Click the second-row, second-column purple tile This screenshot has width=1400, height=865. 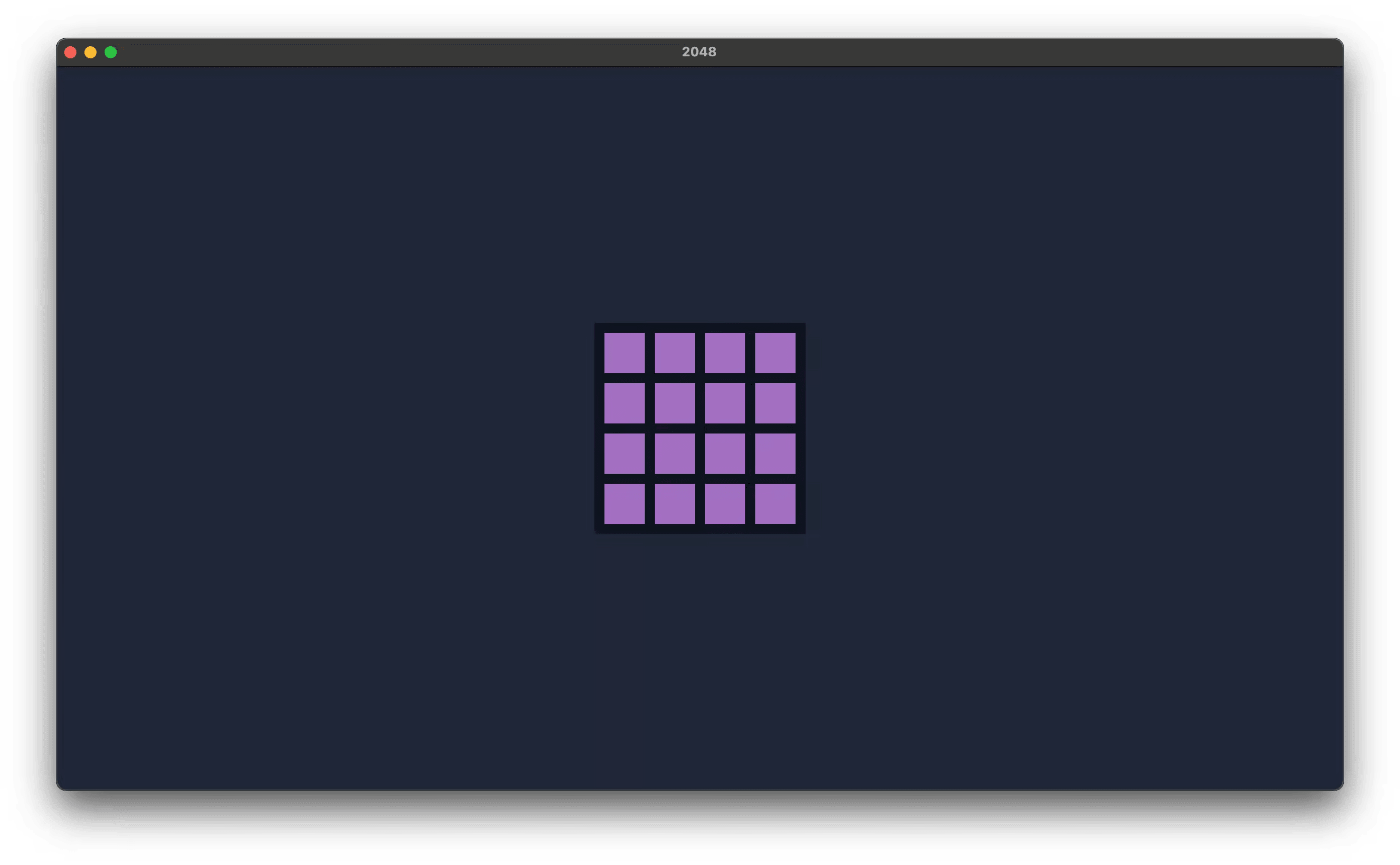point(675,403)
